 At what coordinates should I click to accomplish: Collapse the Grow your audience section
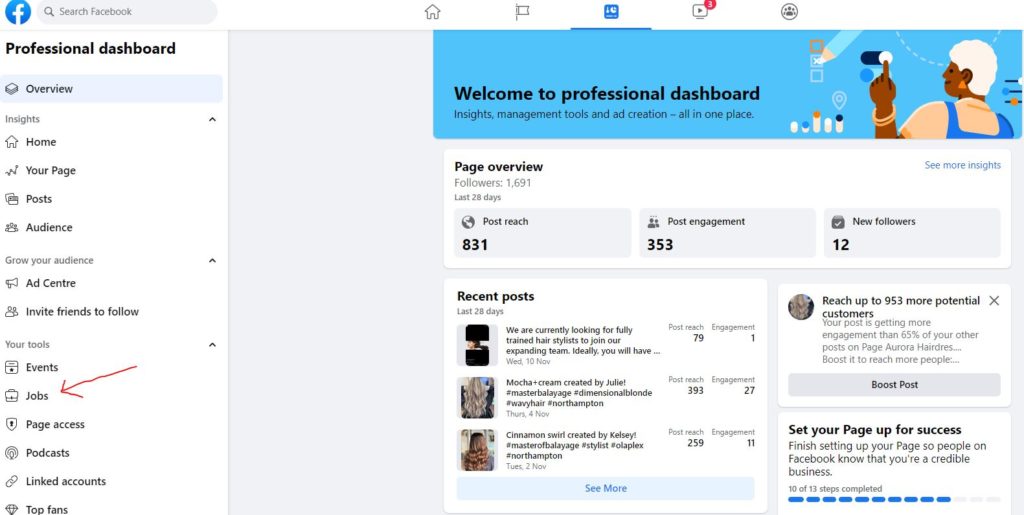[x=212, y=260]
